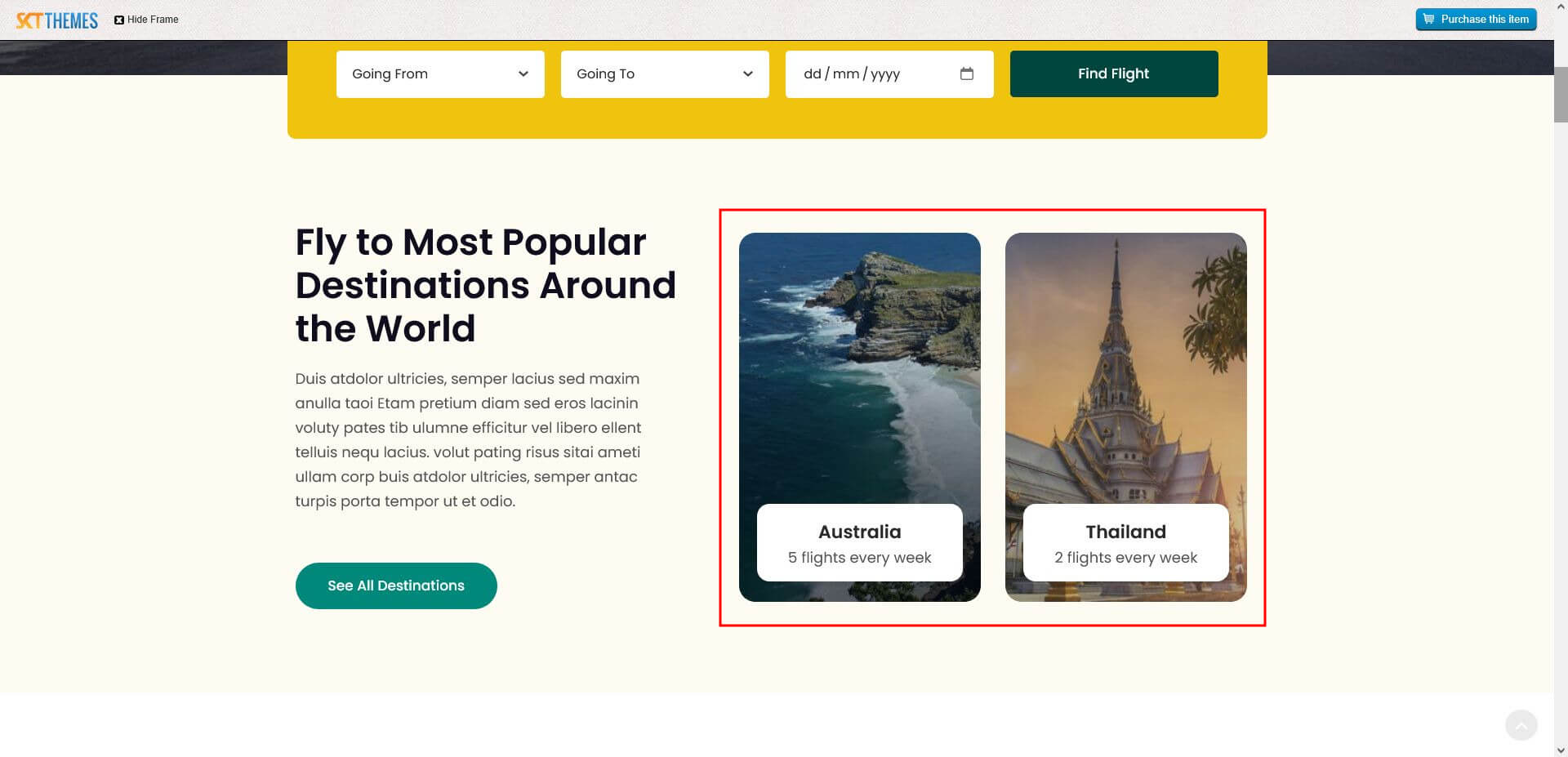The image size is (1568, 757).
Task: Click the Find Flight button
Action: tap(1114, 73)
